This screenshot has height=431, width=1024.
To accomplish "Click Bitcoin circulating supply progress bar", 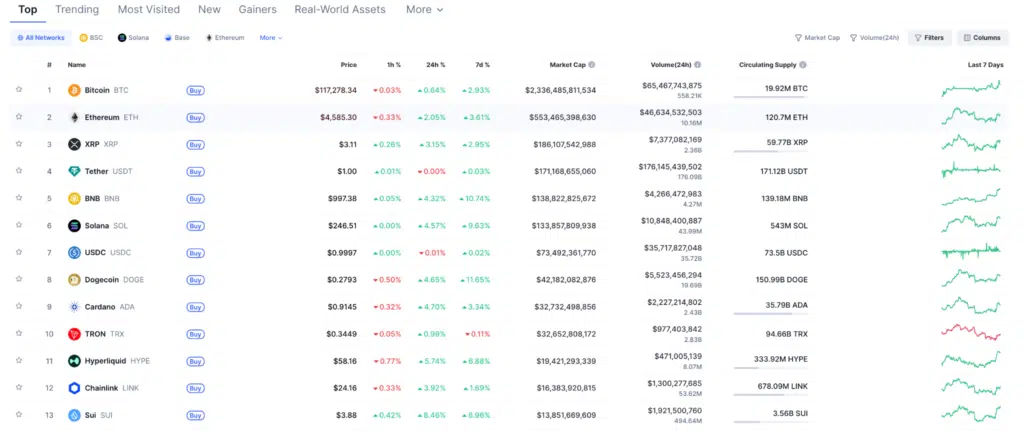I will pos(771,97).
